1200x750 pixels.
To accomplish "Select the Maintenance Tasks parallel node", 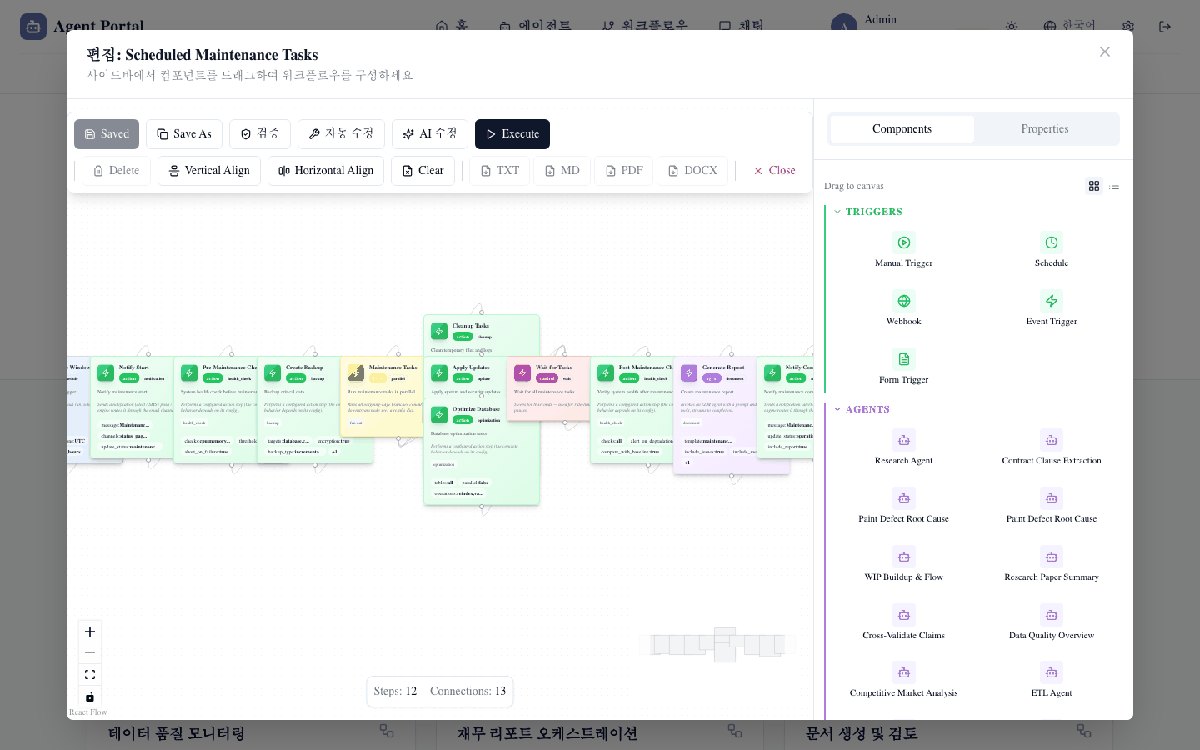I will [x=382, y=397].
